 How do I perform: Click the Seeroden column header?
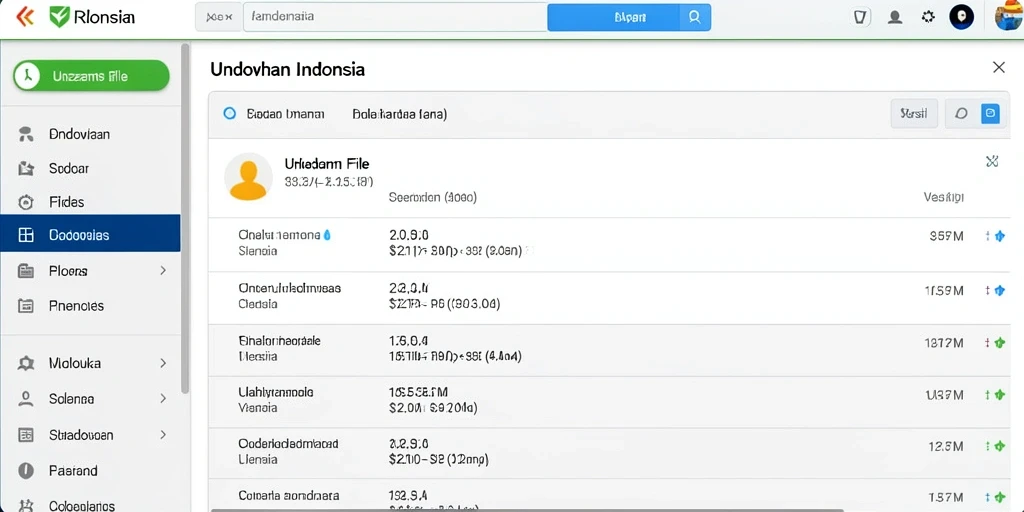tap(432, 197)
